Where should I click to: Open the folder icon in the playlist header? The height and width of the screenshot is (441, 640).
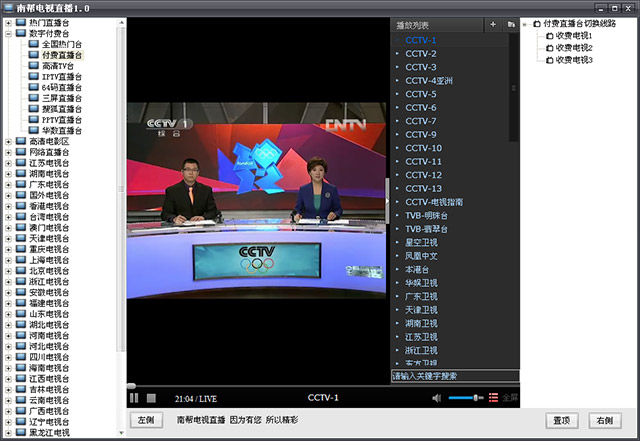(511, 24)
